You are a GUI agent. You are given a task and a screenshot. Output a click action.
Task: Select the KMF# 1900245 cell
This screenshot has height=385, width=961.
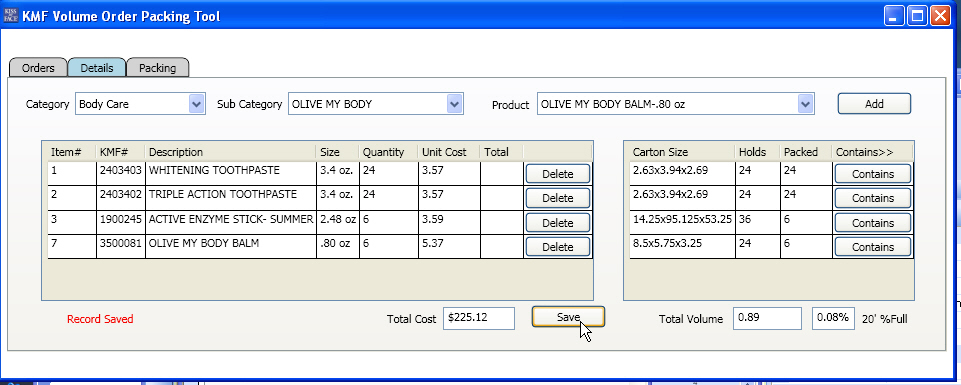[x=121, y=223]
